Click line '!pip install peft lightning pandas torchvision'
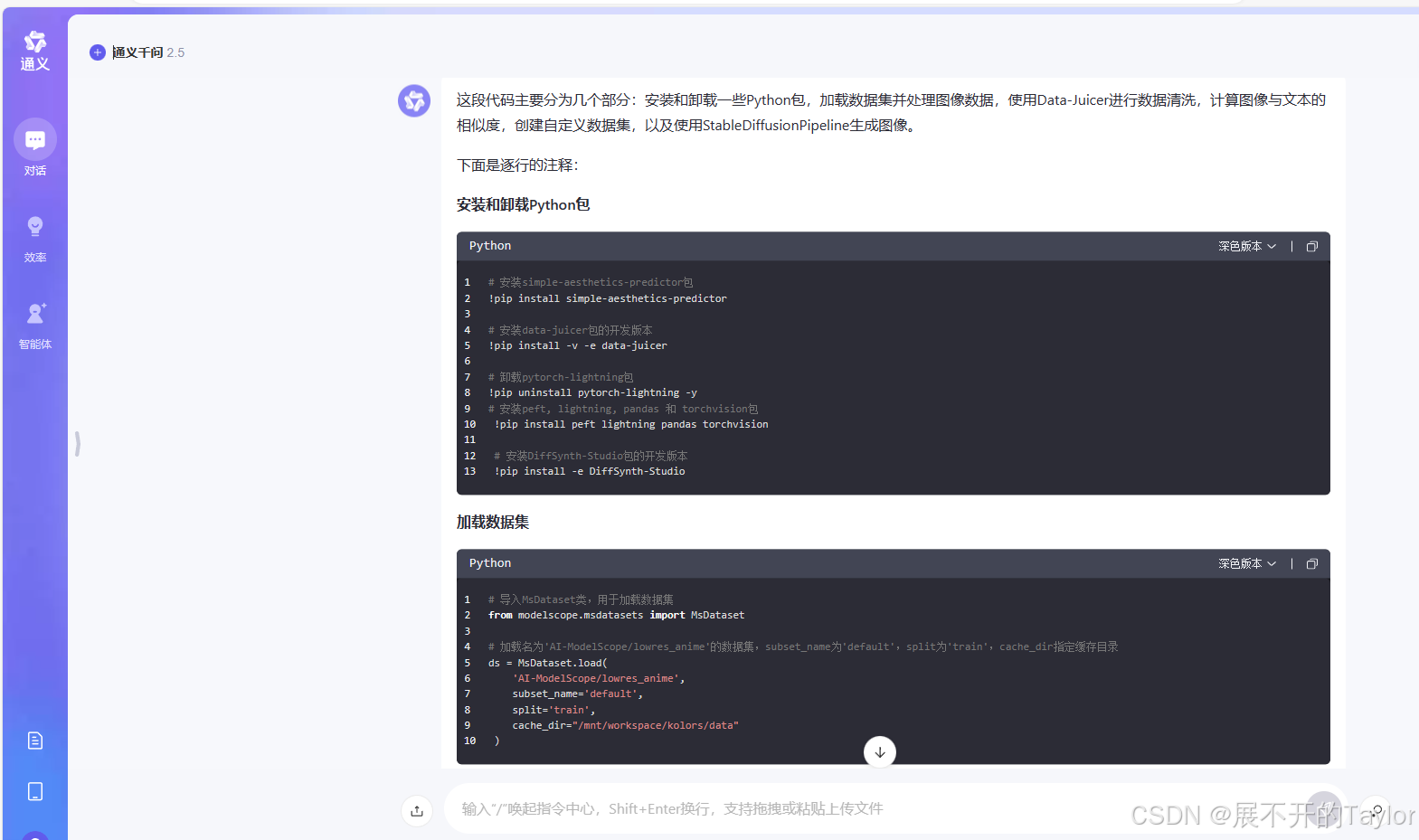1419x840 pixels. coord(631,424)
